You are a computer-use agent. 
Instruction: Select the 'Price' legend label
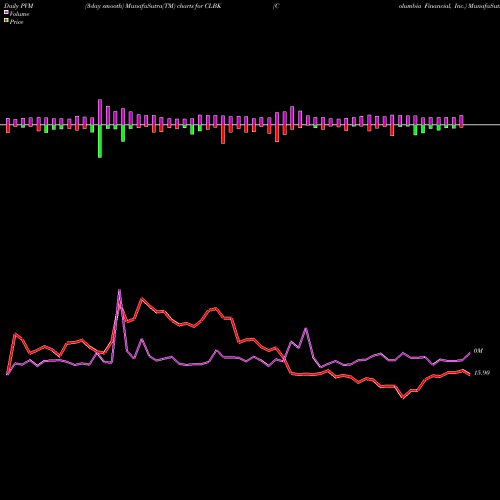[16, 22]
